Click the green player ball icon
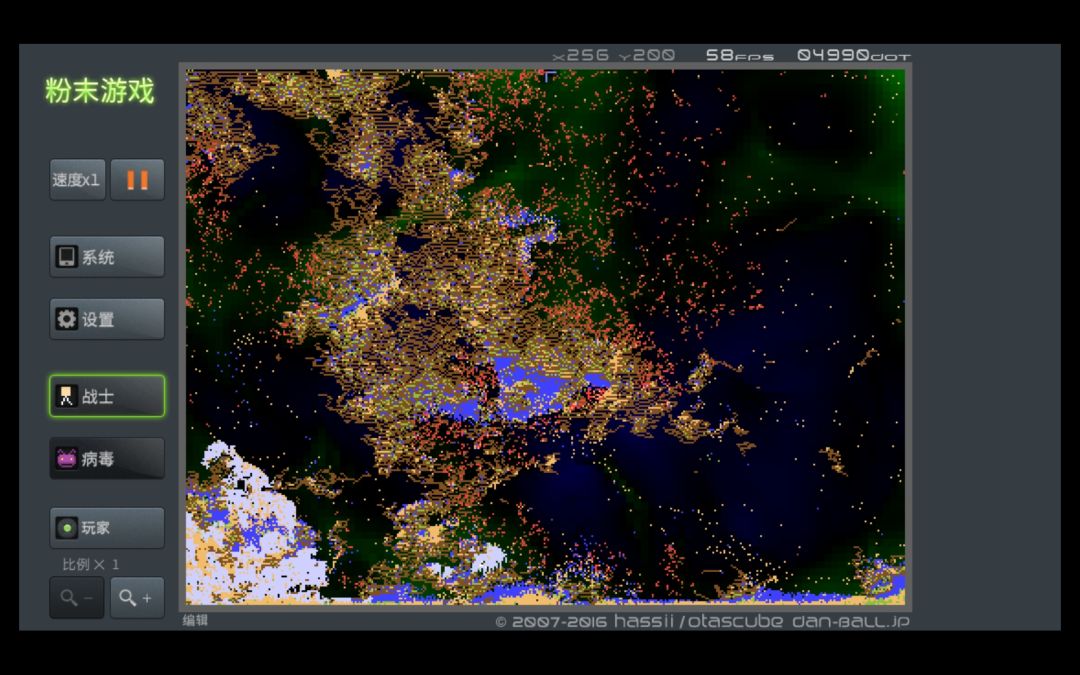 point(67,528)
